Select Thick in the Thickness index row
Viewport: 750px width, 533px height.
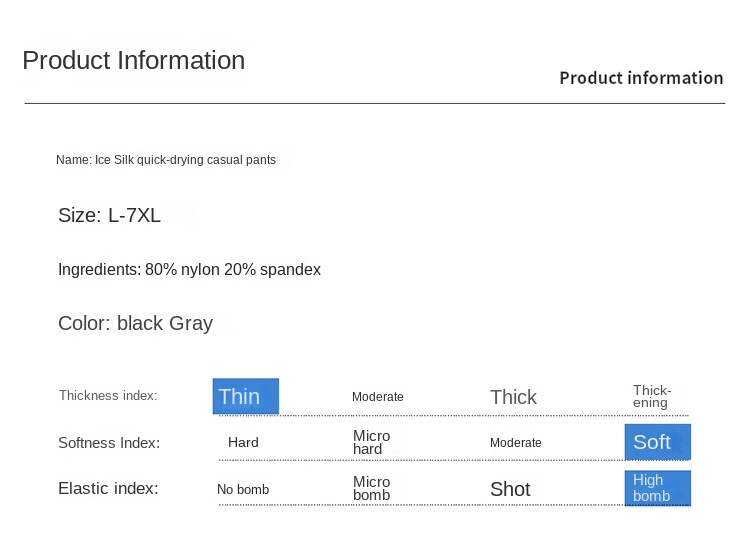[513, 397]
